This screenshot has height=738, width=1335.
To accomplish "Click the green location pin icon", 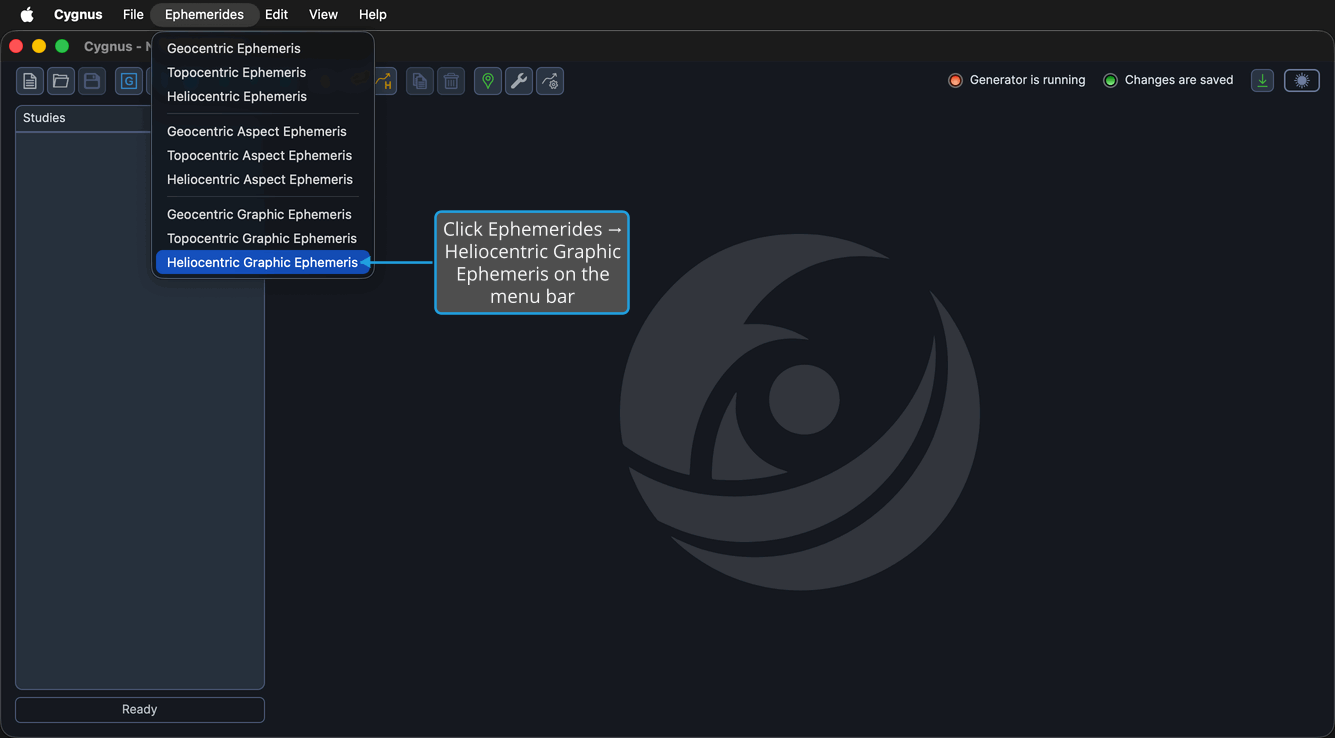I will [488, 81].
